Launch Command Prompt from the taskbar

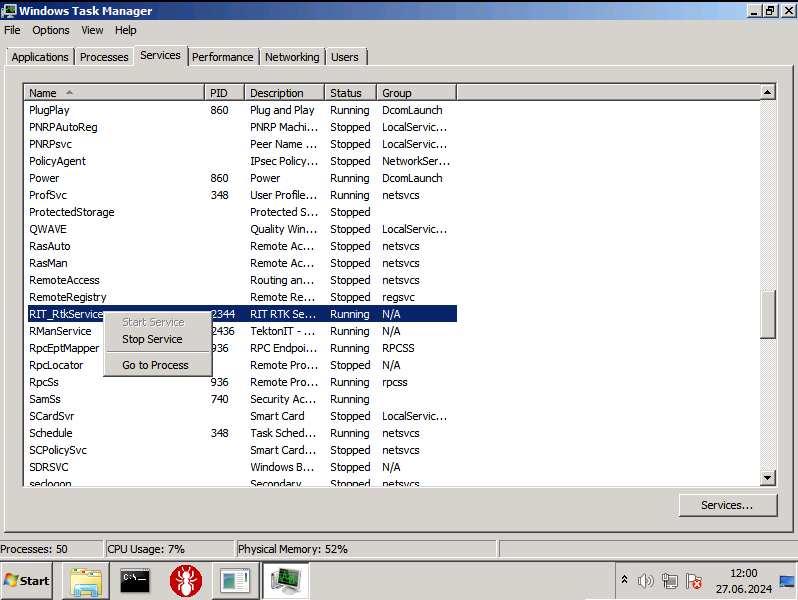[135, 580]
